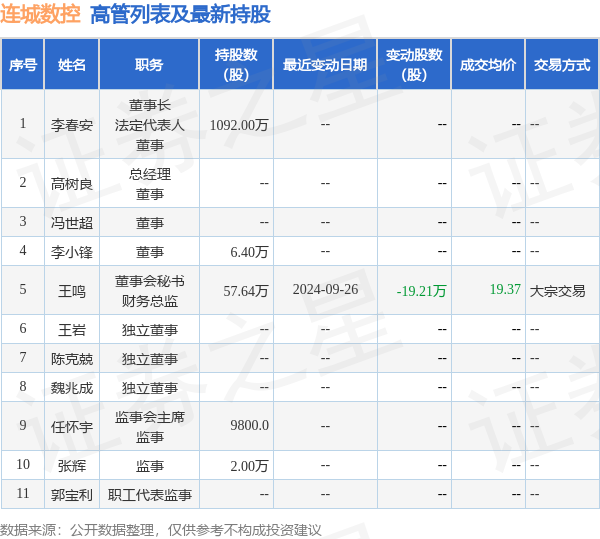Click the 姓名 column header
This screenshot has height=539, width=600.
click(72, 65)
